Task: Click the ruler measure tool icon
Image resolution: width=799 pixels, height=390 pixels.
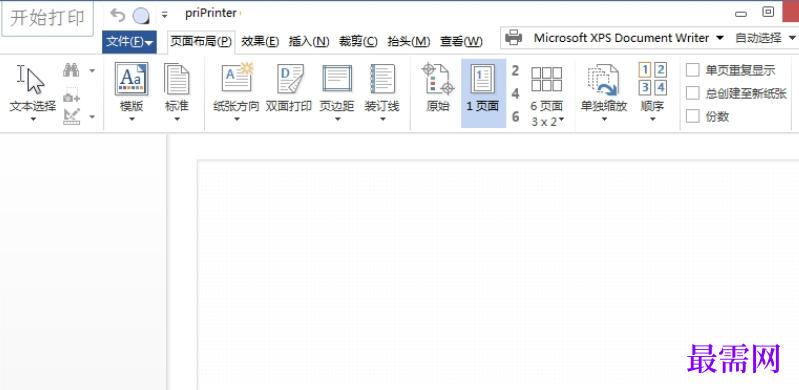Action: pyautogui.click(x=71, y=117)
